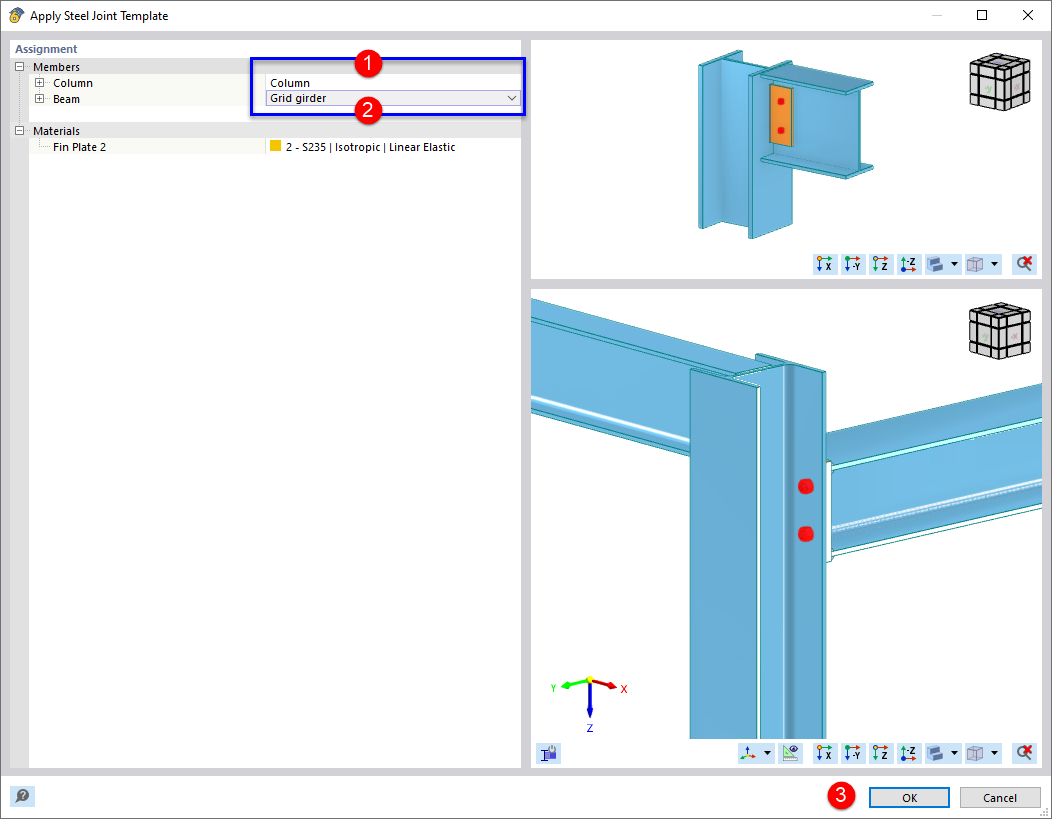Show view in X direction in lower preview

point(825,753)
